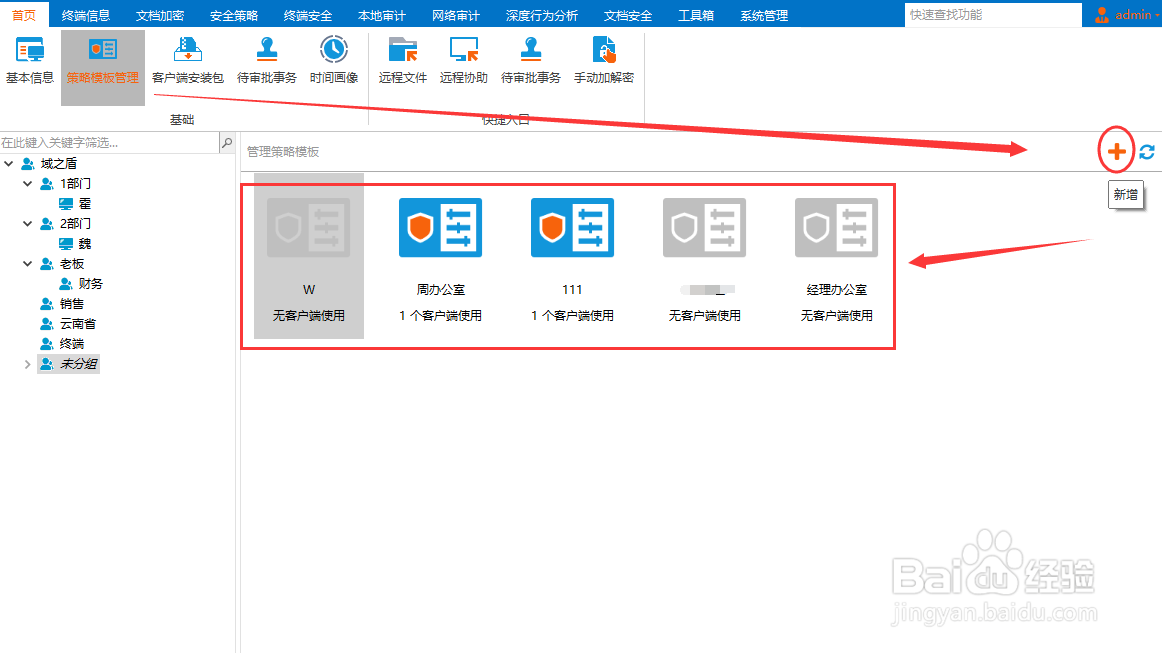1162x653 pixels.
Task: Click the 新增 tooltip button
Action: click(x=1126, y=194)
